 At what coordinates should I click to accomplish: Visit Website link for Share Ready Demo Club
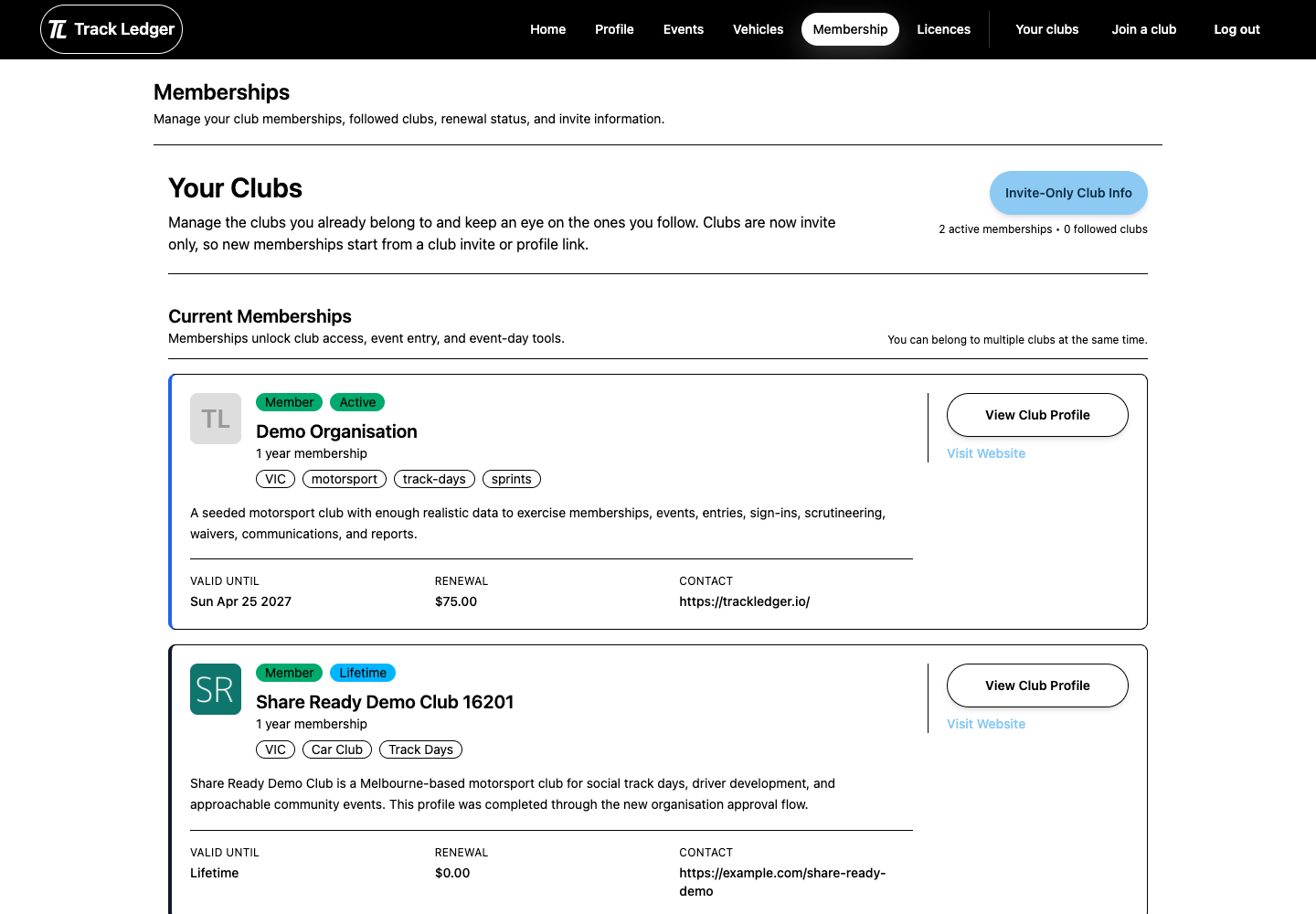tap(986, 724)
